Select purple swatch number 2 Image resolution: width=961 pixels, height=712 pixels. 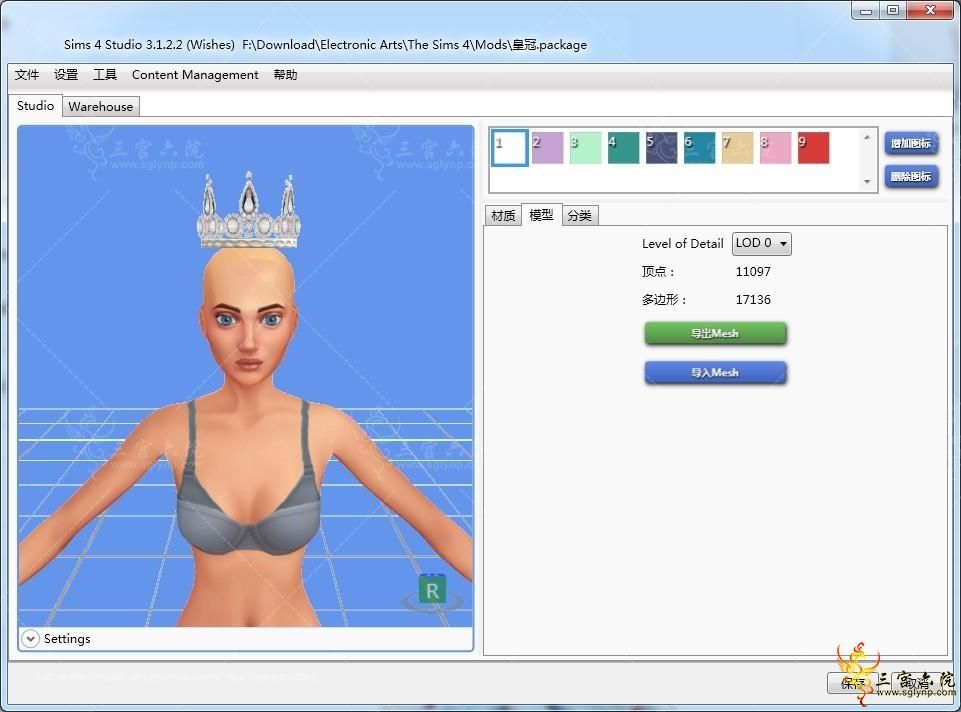coord(547,148)
